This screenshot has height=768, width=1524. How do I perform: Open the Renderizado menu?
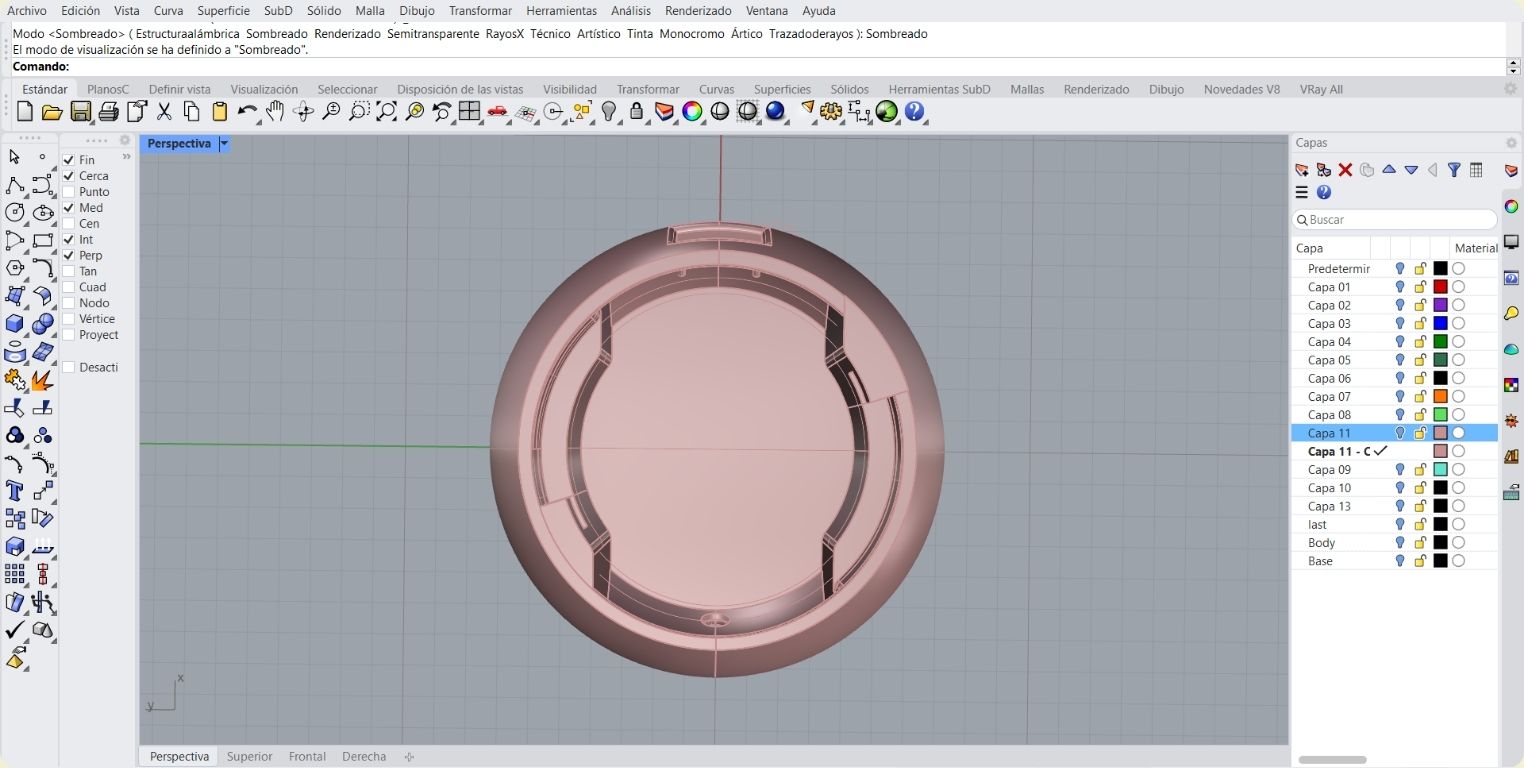[x=698, y=10]
